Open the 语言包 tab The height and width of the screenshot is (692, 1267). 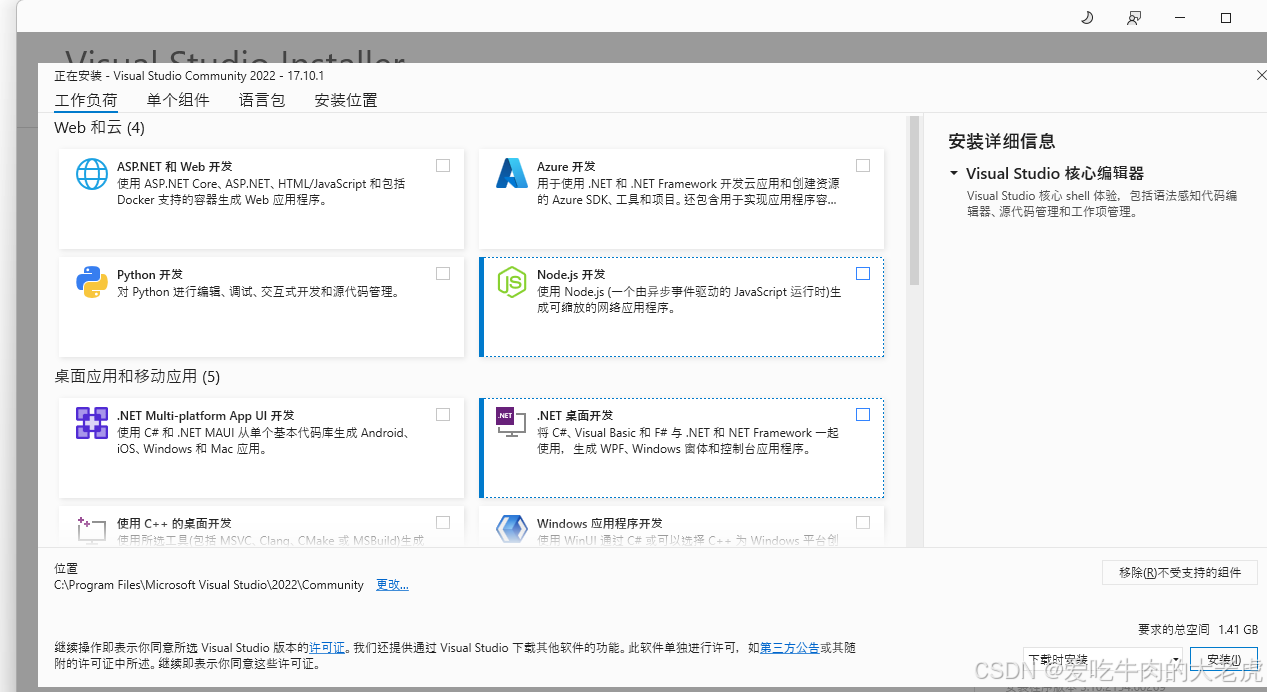click(262, 100)
